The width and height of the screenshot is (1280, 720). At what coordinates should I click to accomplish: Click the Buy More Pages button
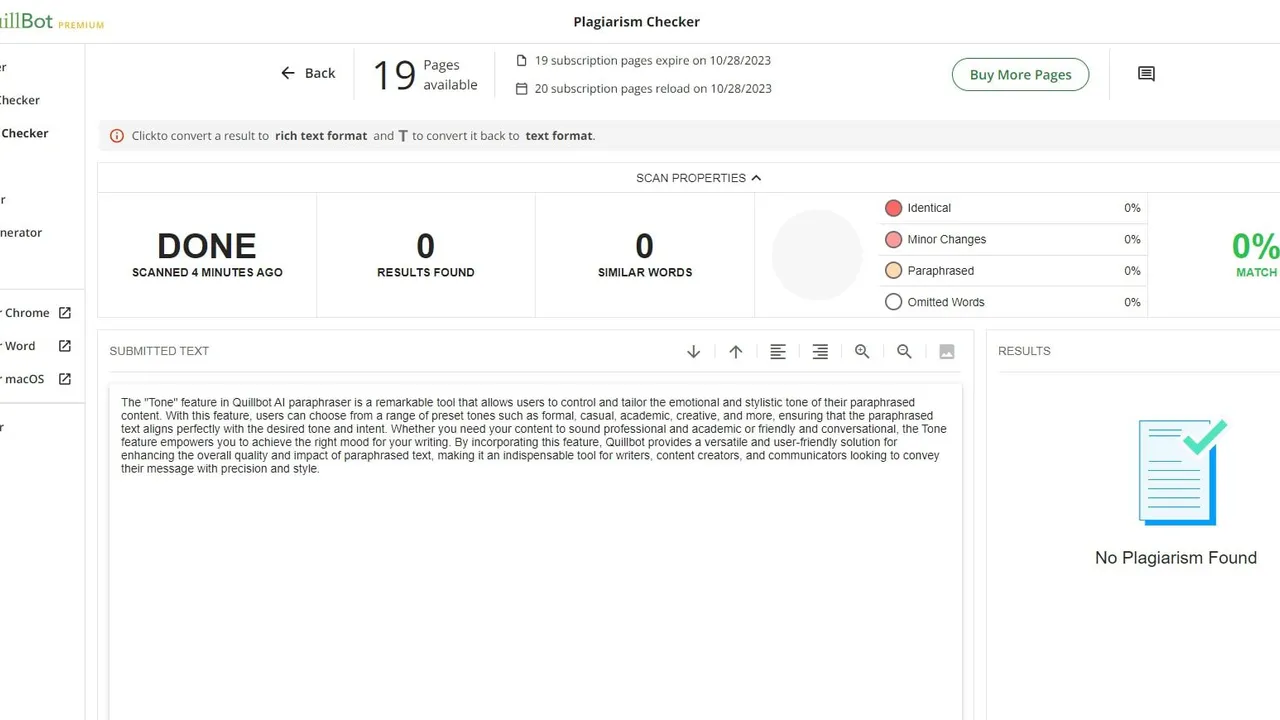pyautogui.click(x=1020, y=74)
